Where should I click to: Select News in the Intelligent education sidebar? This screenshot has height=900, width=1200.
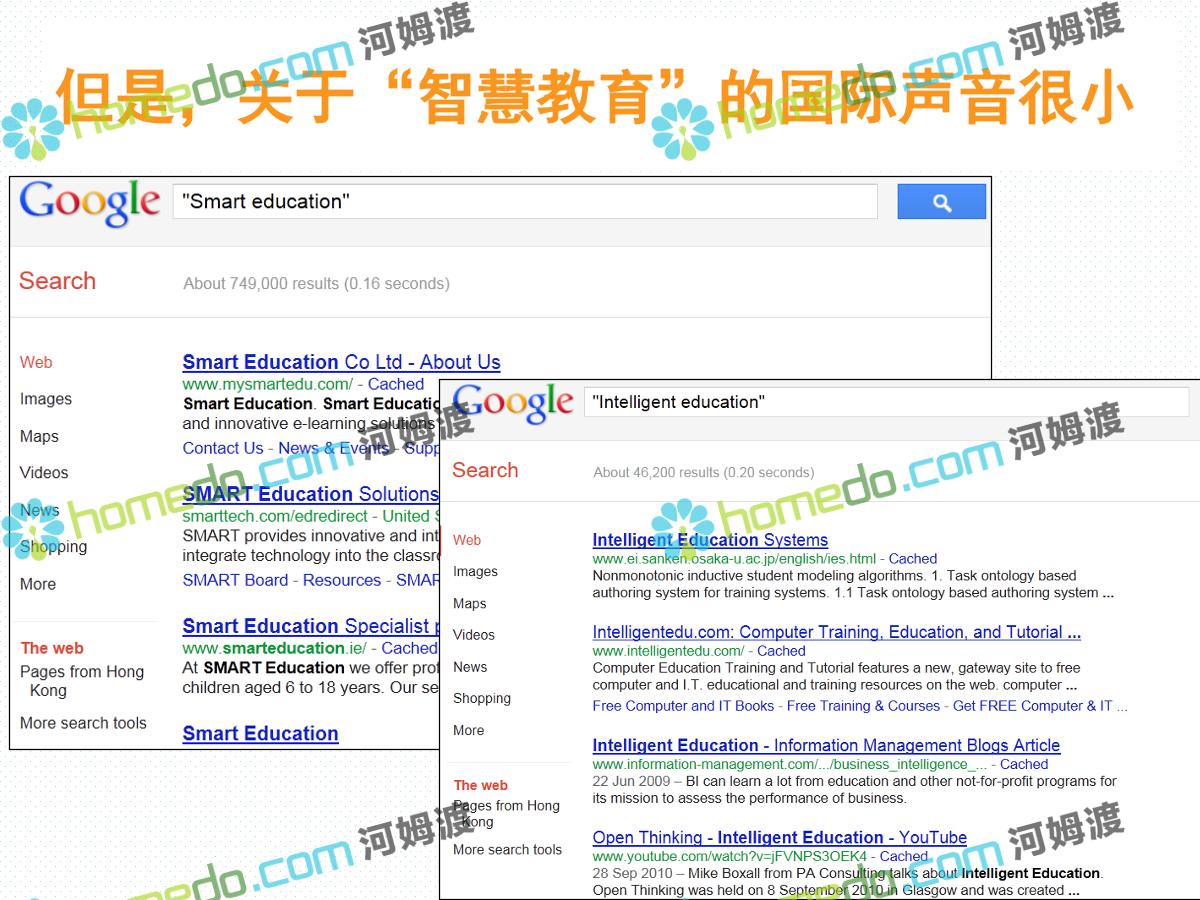[x=470, y=667]
